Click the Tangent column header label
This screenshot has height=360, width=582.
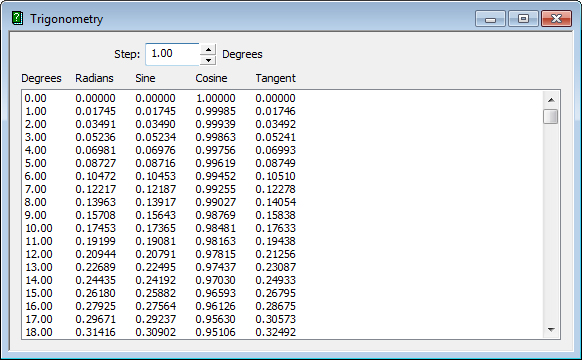[x=275, y=78]
